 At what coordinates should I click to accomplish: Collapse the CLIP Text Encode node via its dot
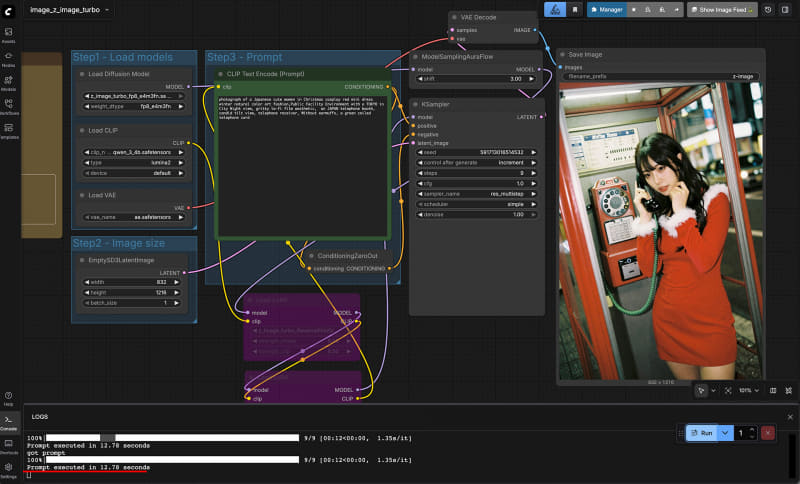220,74
